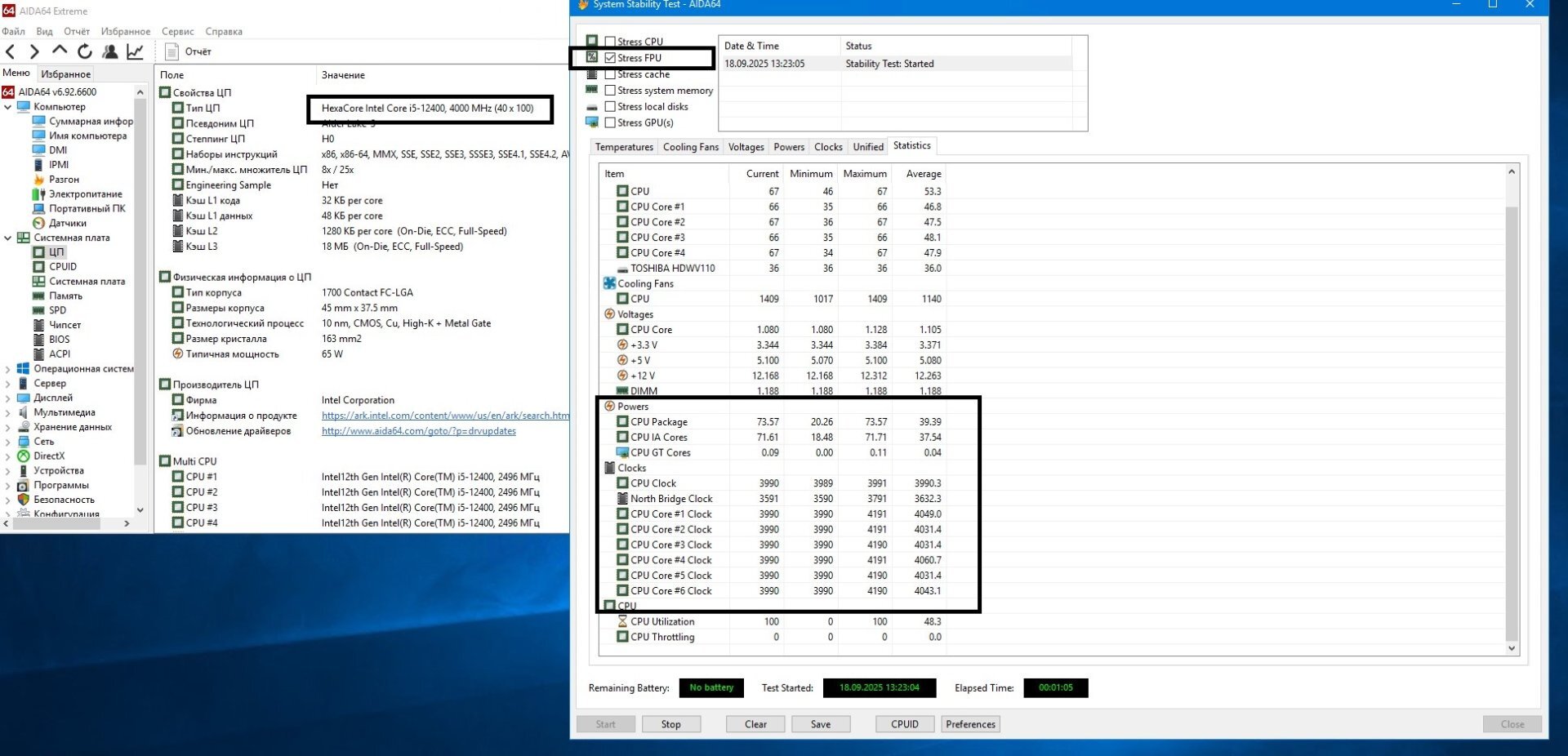Switch to the Temperatures tab
The width and height of the screenshot is (1568, 756).
(x=624, y=147)
